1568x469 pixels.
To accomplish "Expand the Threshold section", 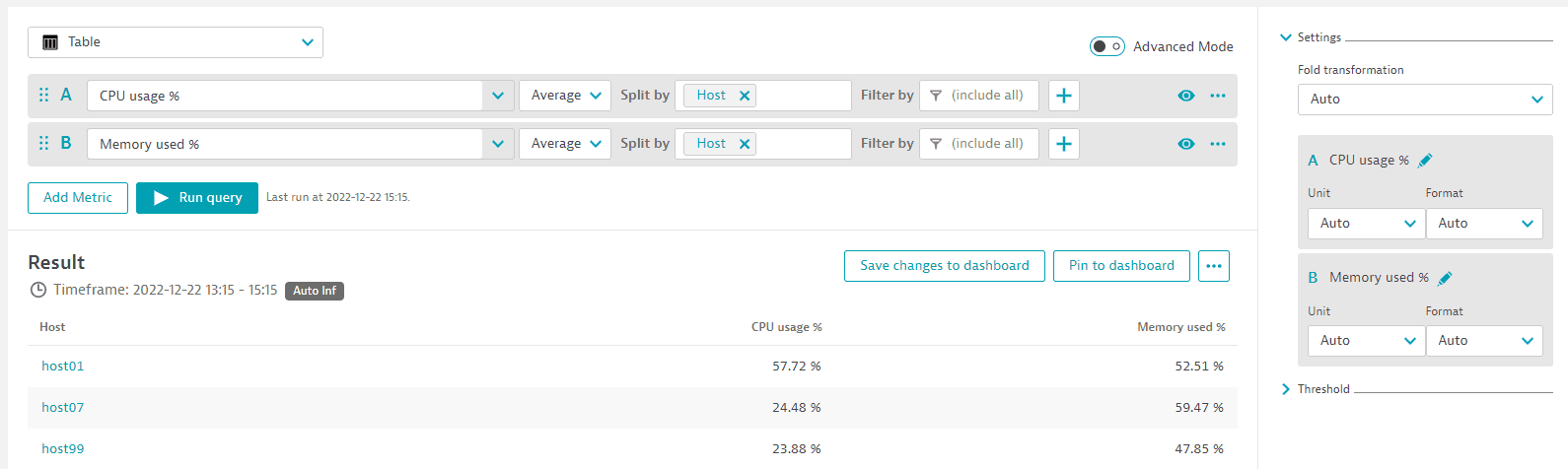I will (1286, 389).
